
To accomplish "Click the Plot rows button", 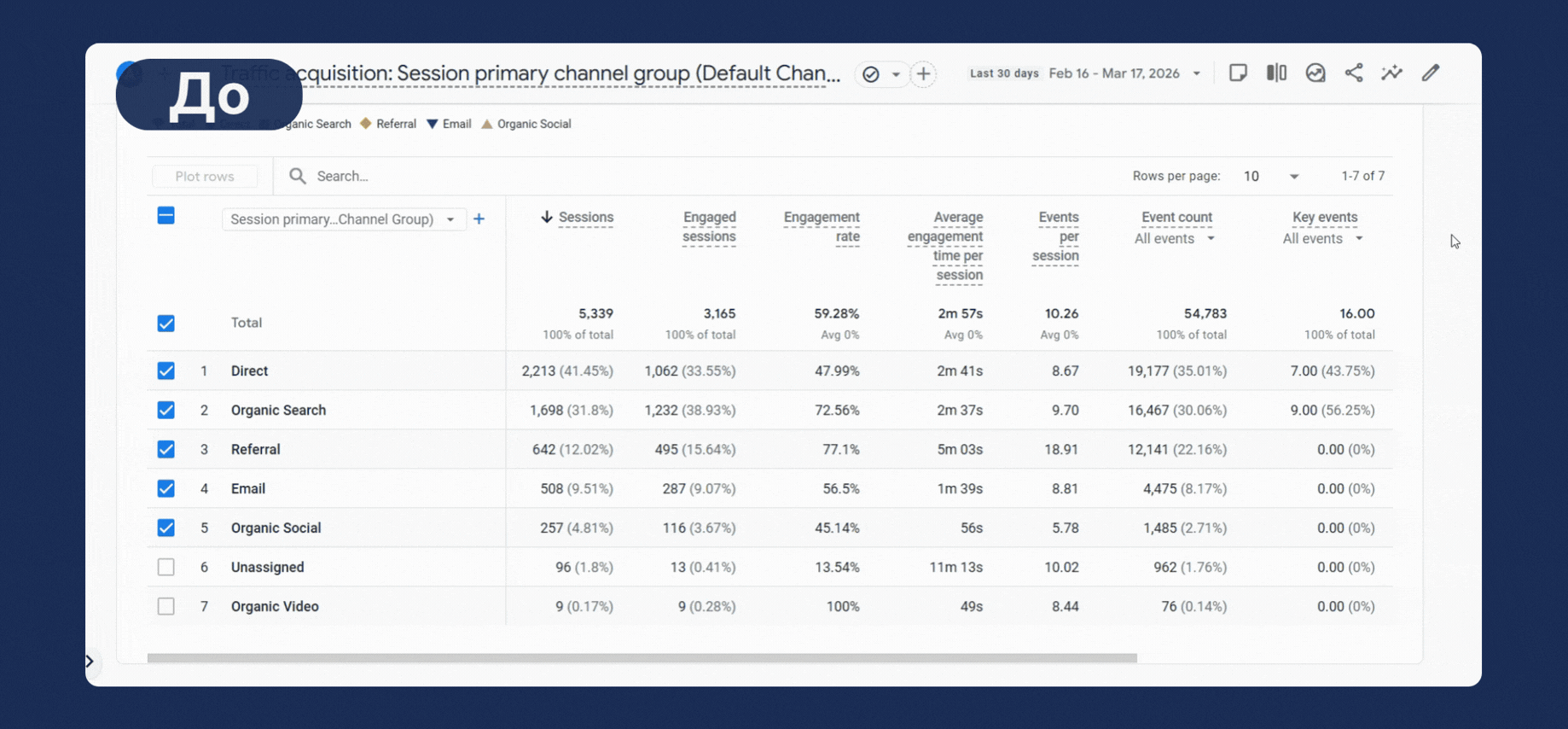I will click(x=205, y=177).
